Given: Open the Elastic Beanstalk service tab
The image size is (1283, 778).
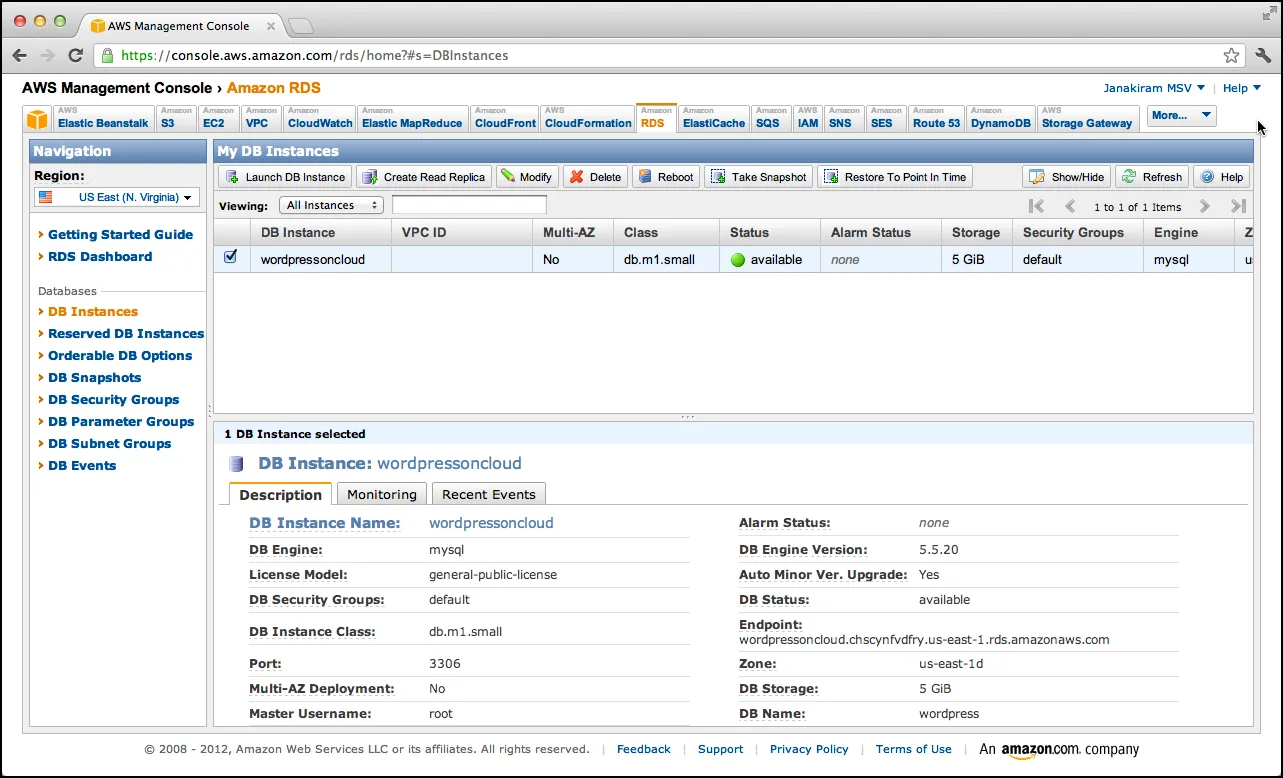Looking at the screenshot, I should [103, 118].
